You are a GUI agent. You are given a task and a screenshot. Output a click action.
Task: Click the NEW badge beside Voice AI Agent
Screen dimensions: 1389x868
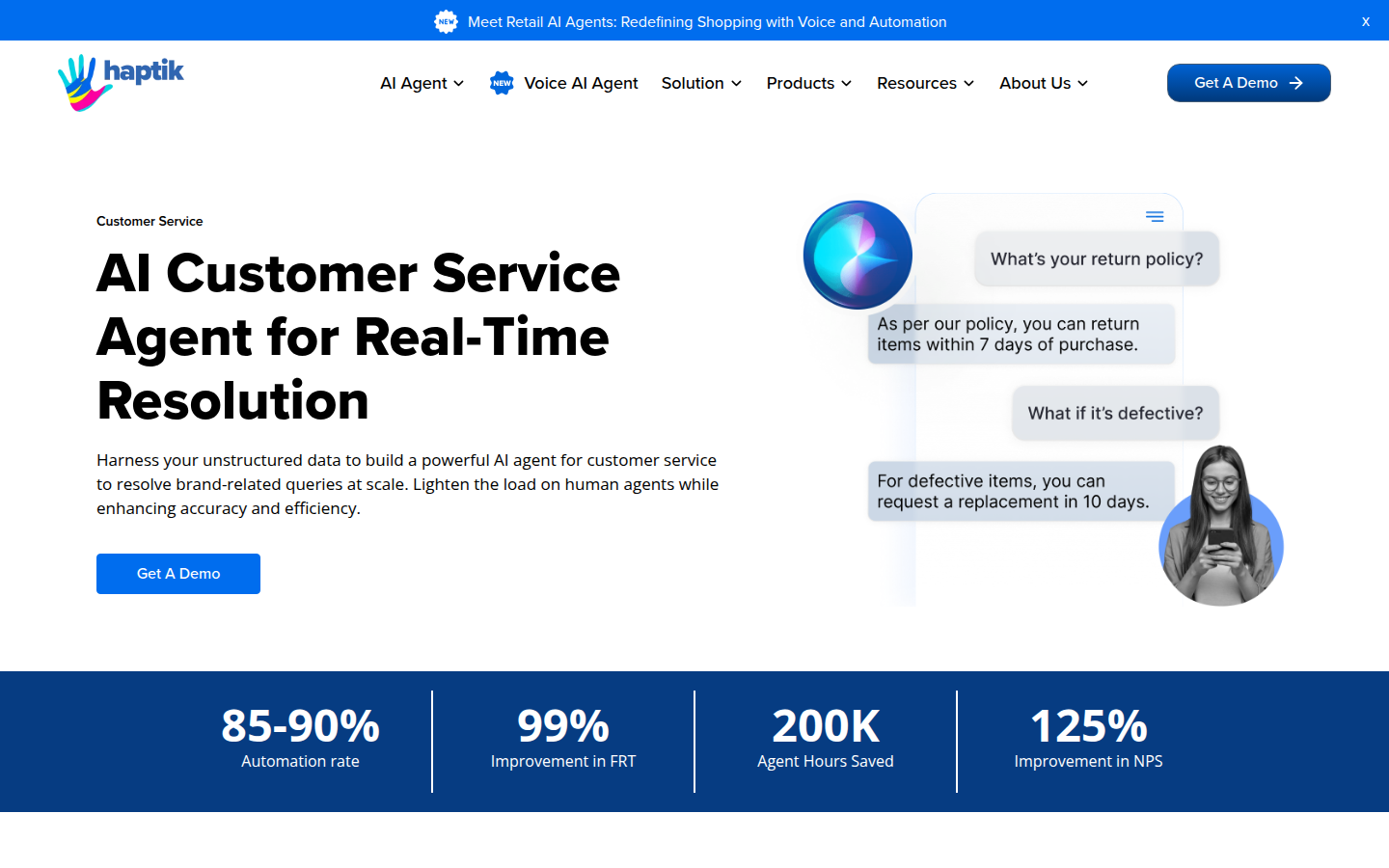(x=502, y=83)
